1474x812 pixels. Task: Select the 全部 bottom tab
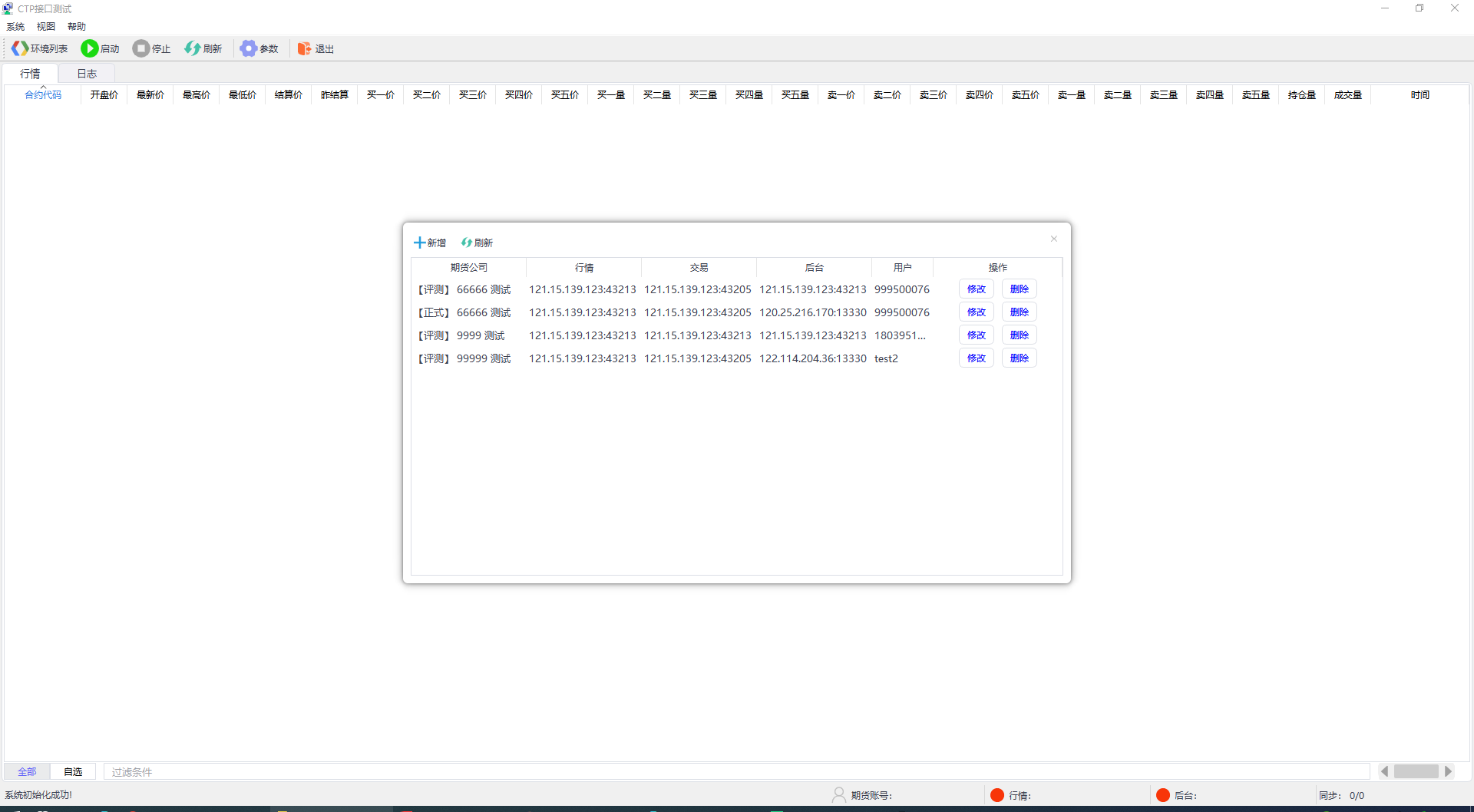coord(27,771)
